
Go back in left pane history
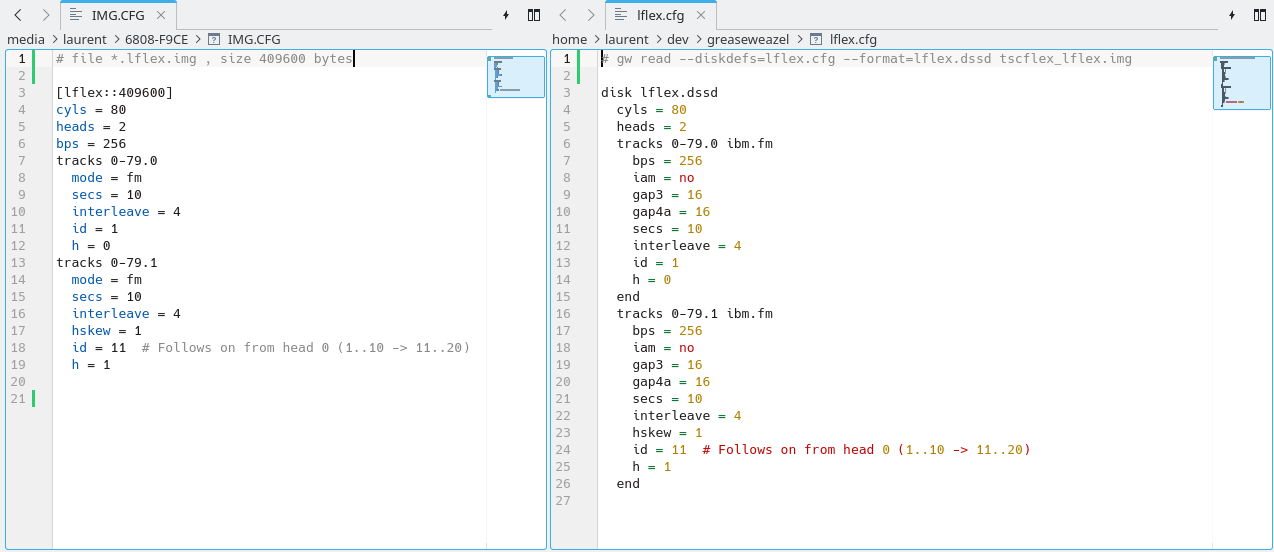pyautogui.click(x=18, y=15)
